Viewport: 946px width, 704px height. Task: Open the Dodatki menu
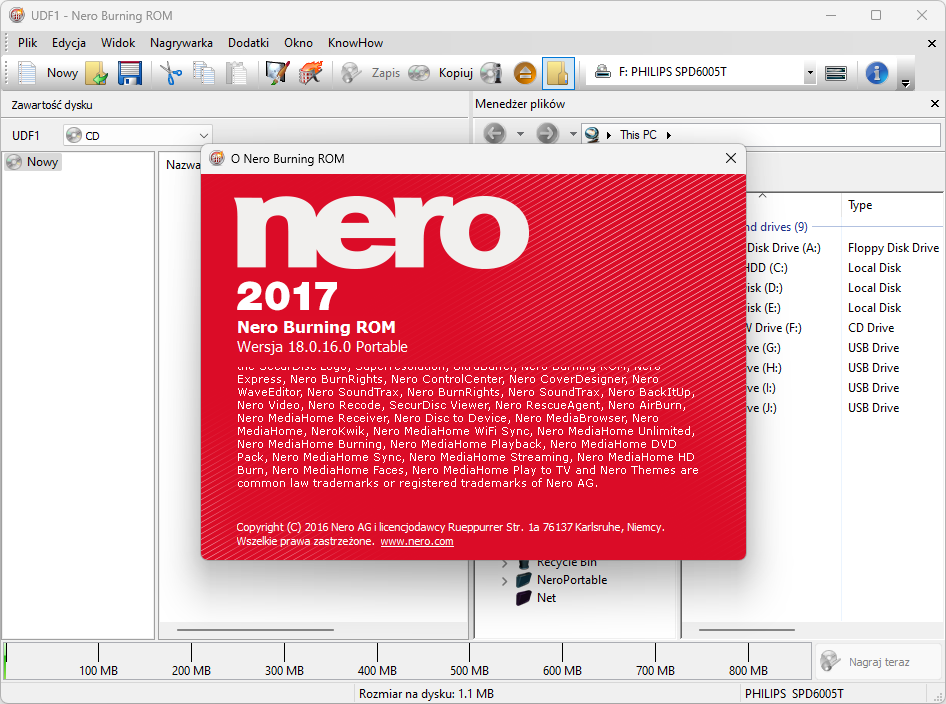pyautogui.click(x=248, y=43)
